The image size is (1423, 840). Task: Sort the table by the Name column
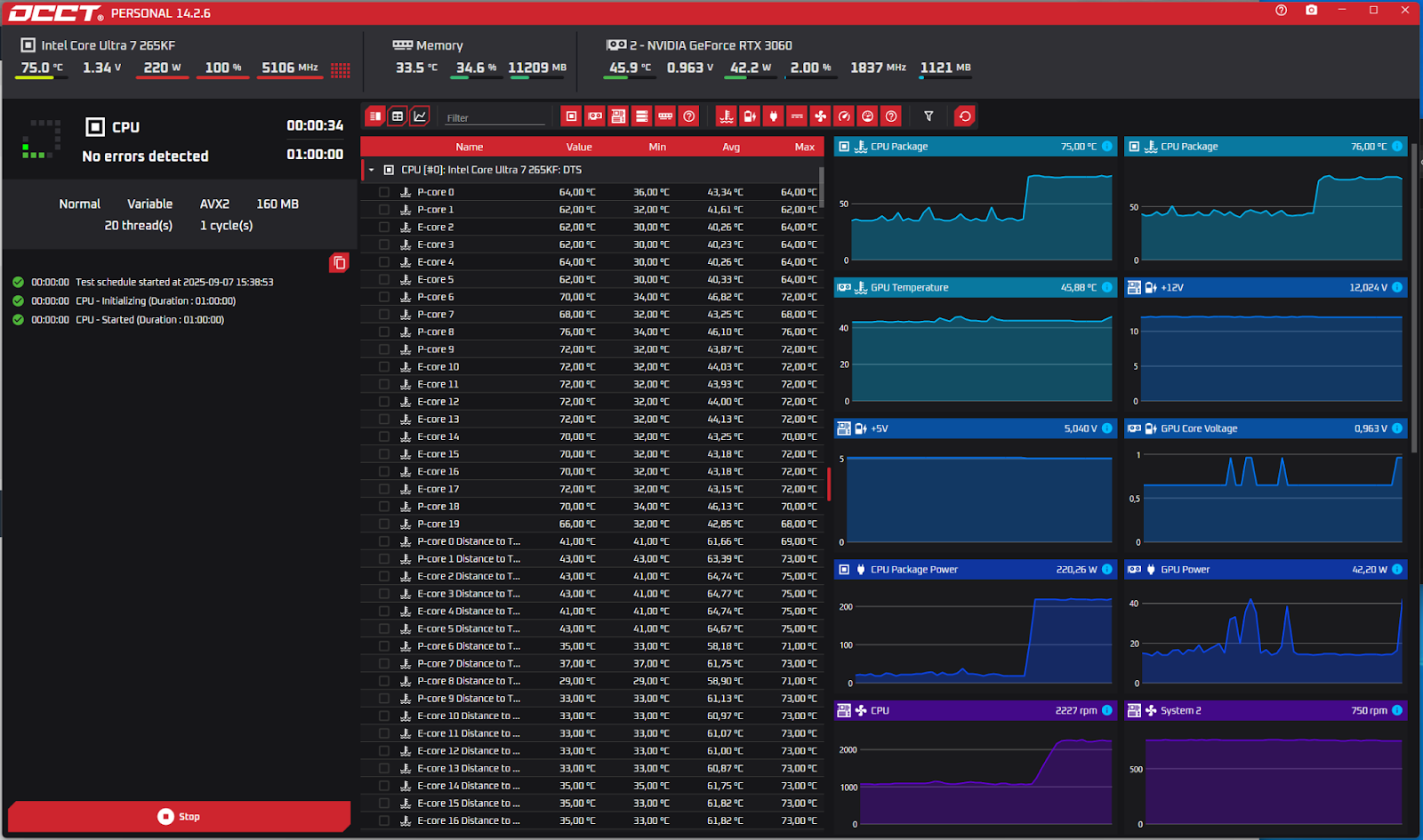point(470,147)
